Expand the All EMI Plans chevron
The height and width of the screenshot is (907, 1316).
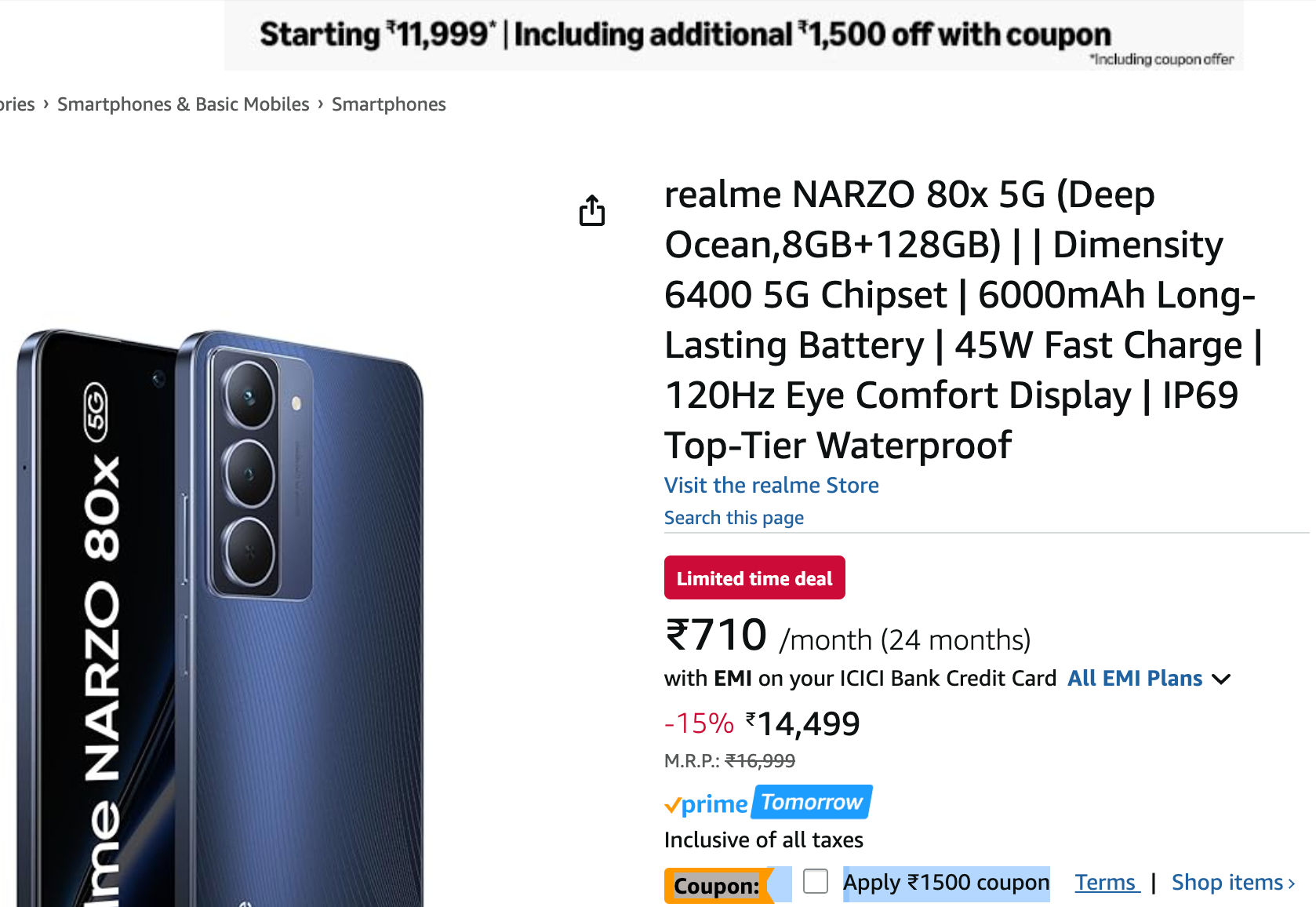coord(1221,679)
